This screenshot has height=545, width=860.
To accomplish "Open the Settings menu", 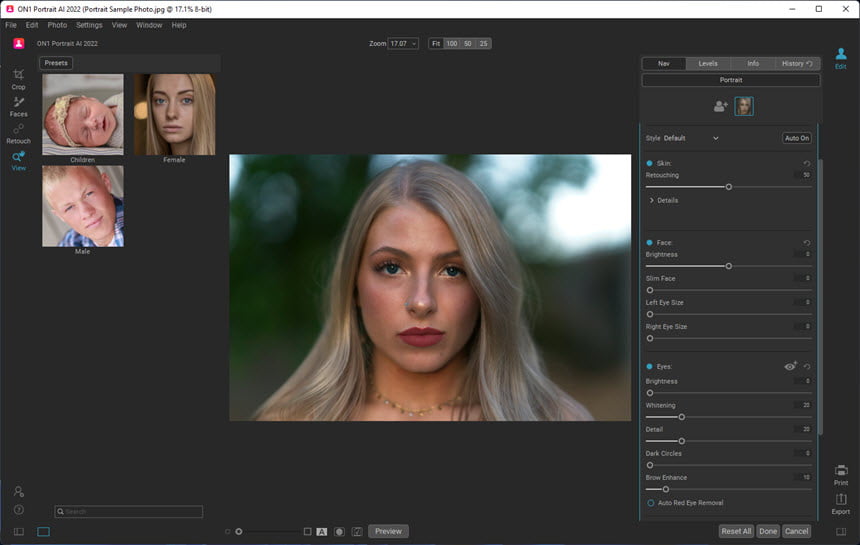I will coord(89,25).
